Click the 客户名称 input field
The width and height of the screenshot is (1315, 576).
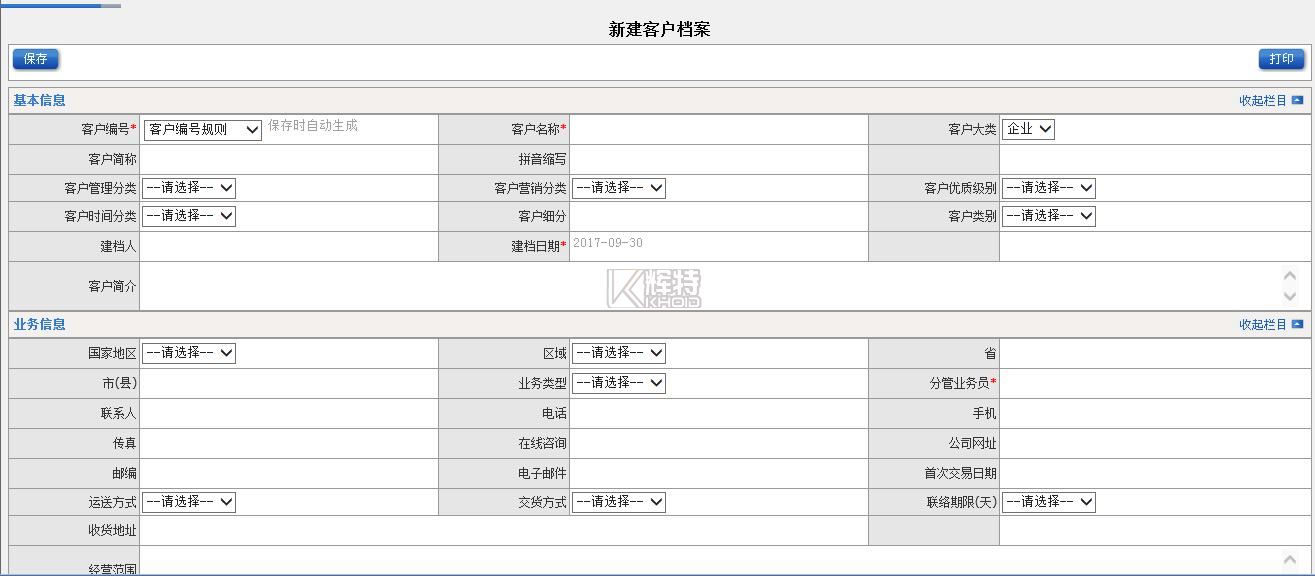718,129
